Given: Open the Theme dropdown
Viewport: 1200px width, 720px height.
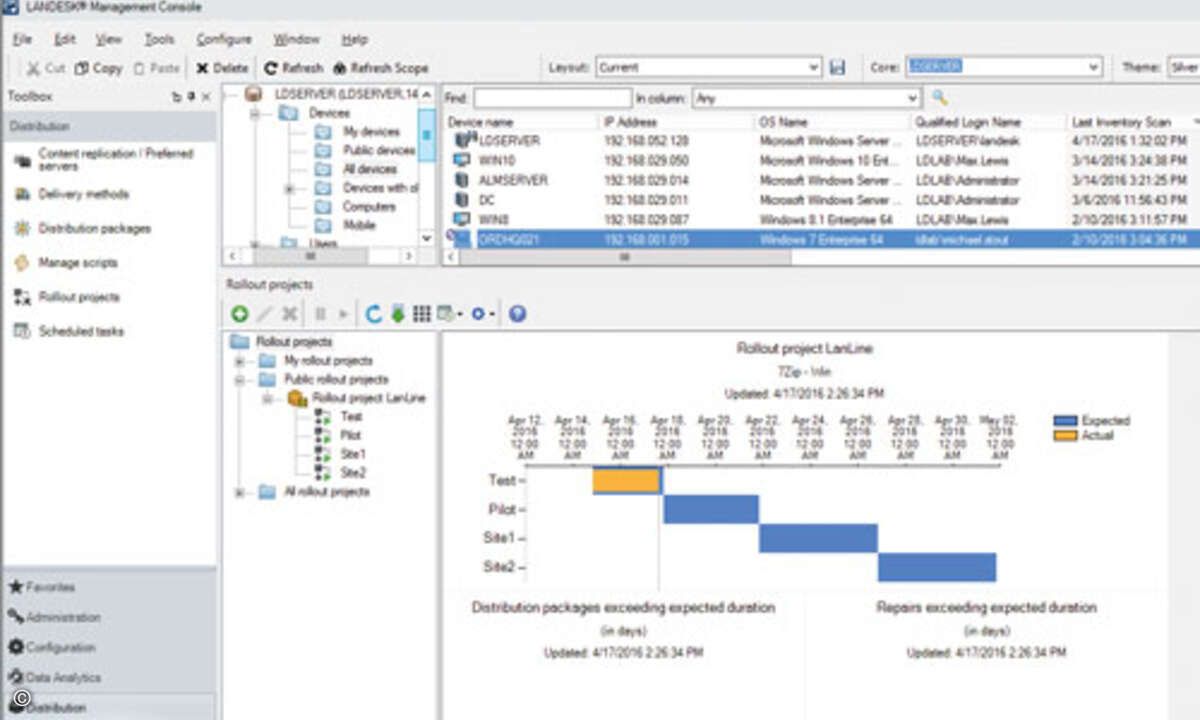Looking at the screenshot, I should 1183,67.
